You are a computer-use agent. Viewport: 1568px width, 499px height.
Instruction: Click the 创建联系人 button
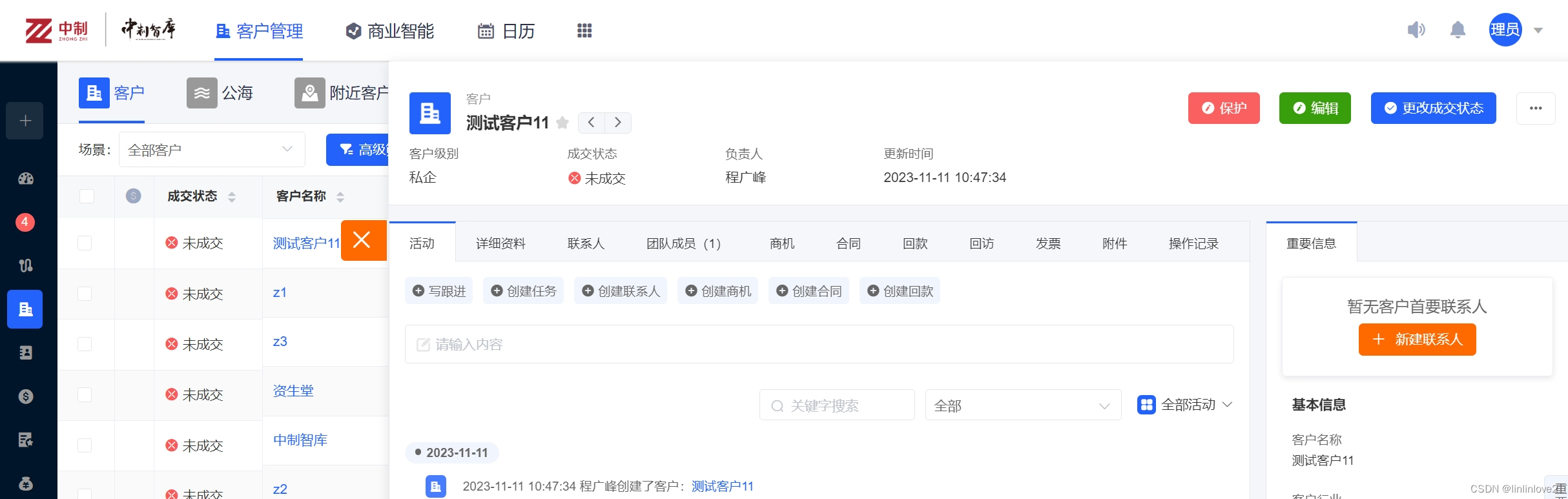point(621,291)
